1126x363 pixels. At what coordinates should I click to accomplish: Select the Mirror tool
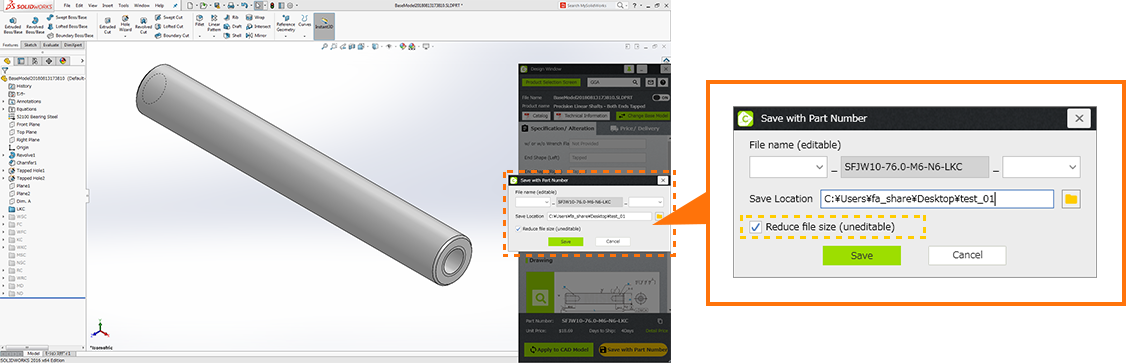(x=256, y=35)
